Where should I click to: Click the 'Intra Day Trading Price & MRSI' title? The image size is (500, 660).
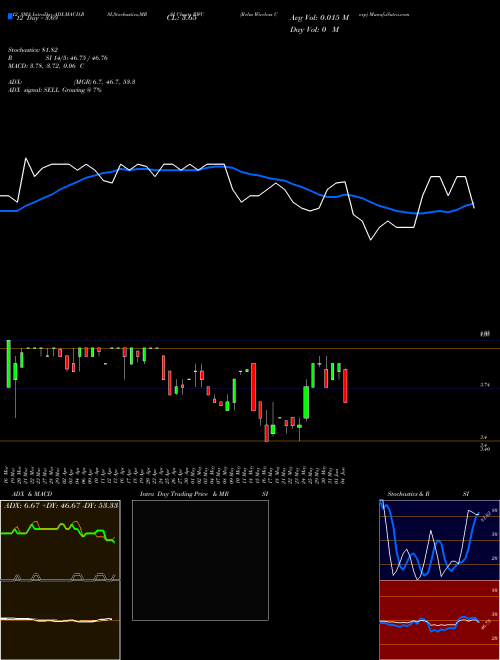click(204, 494)
